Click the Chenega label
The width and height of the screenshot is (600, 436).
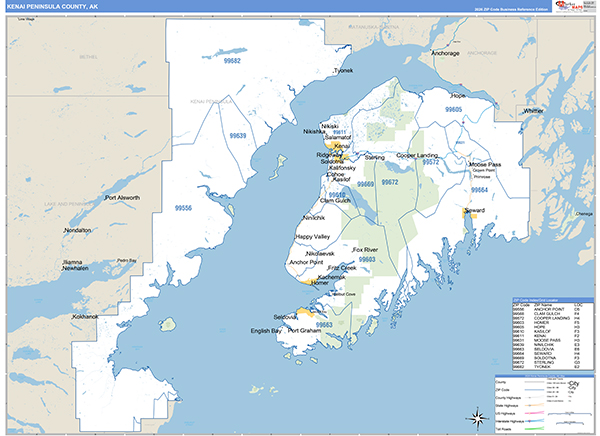pos(584,214)
